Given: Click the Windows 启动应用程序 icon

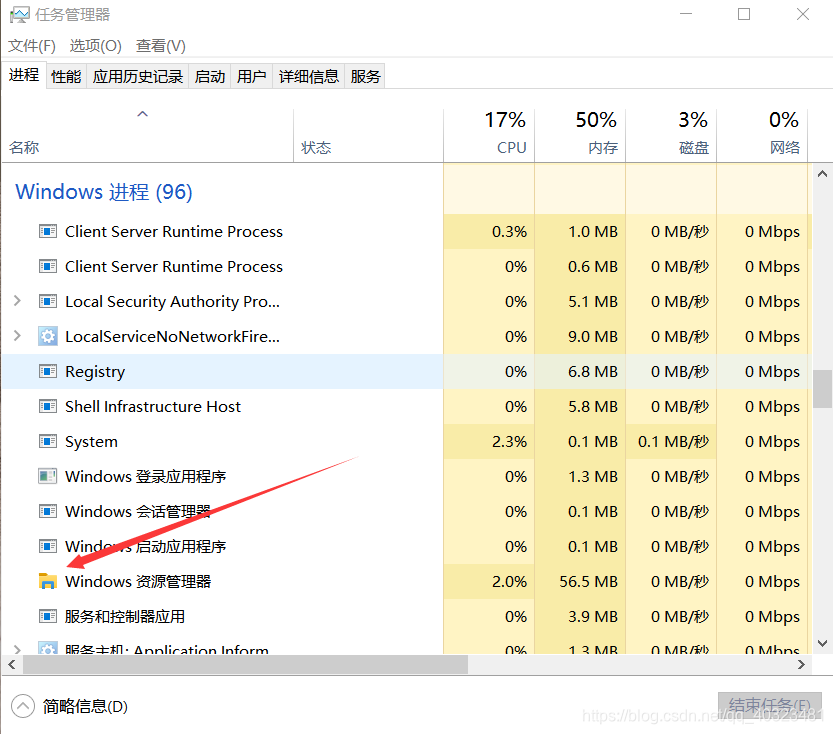Looking at the screenshot, I should click(x=48, y=547).
